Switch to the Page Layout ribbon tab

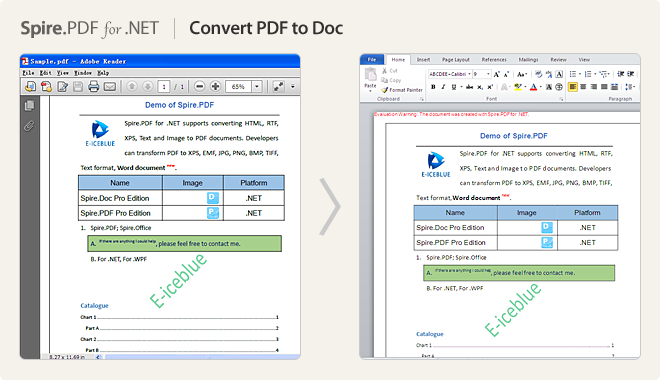click(455, 60)
